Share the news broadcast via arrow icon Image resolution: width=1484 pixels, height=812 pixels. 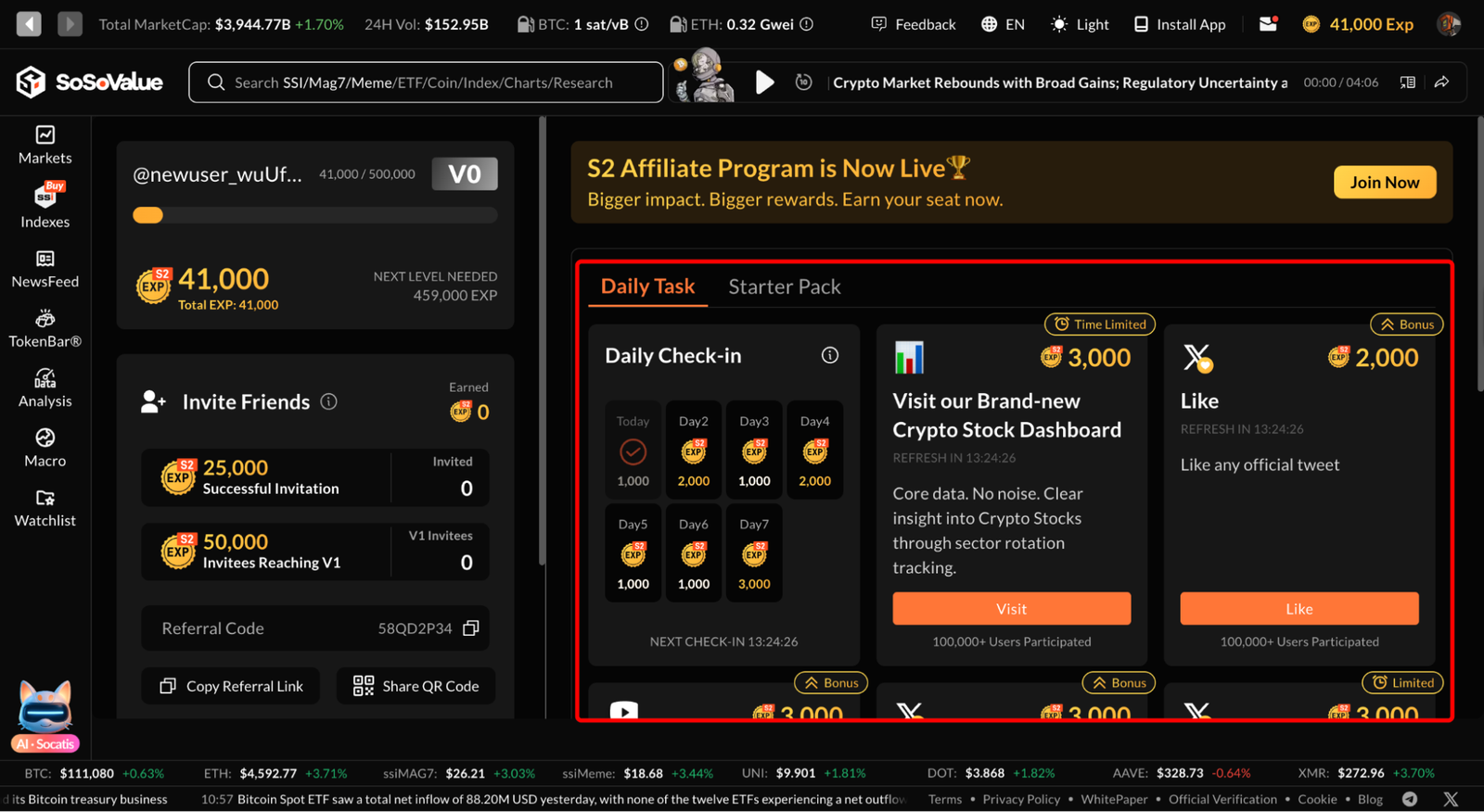coord(1442,82)
